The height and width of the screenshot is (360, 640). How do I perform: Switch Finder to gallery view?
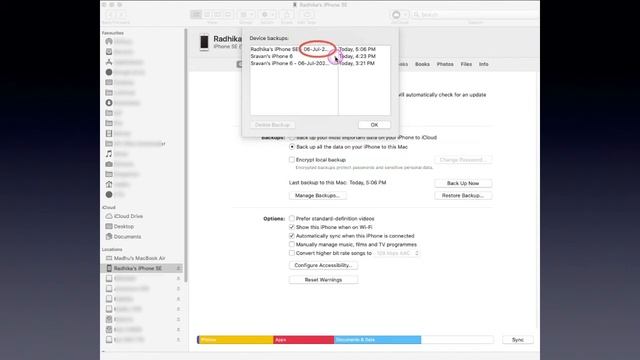[228, 15]
